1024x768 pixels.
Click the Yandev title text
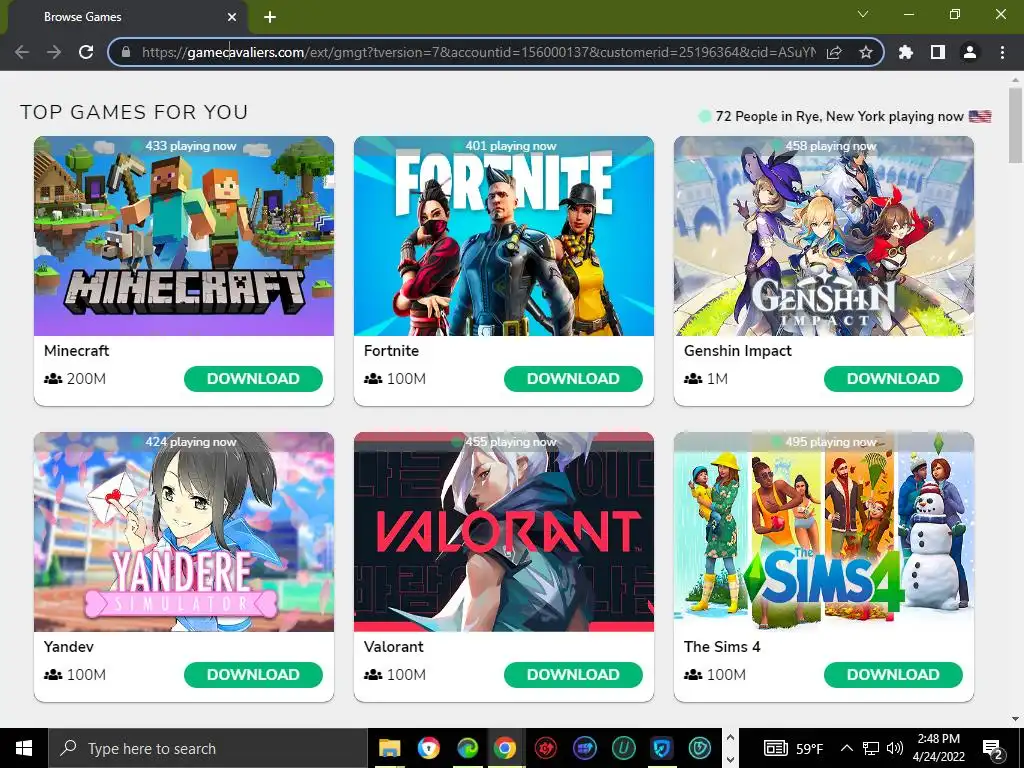click(x=69, y=647)
